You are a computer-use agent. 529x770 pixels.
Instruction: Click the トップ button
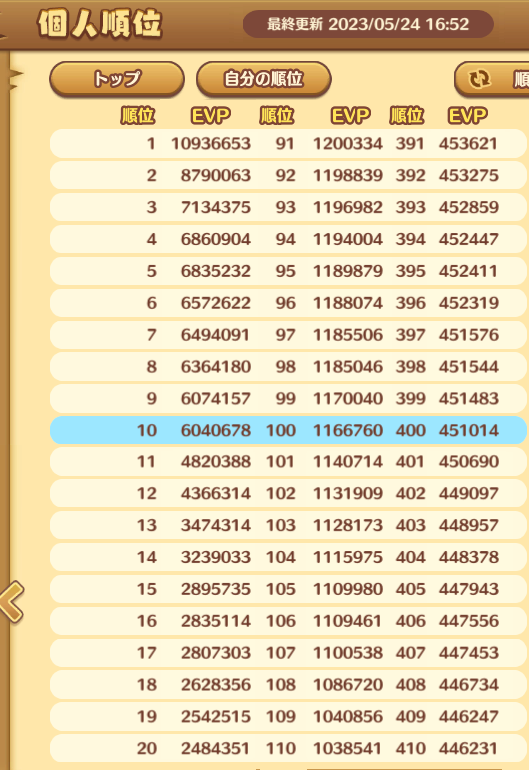tap(117, 79)
